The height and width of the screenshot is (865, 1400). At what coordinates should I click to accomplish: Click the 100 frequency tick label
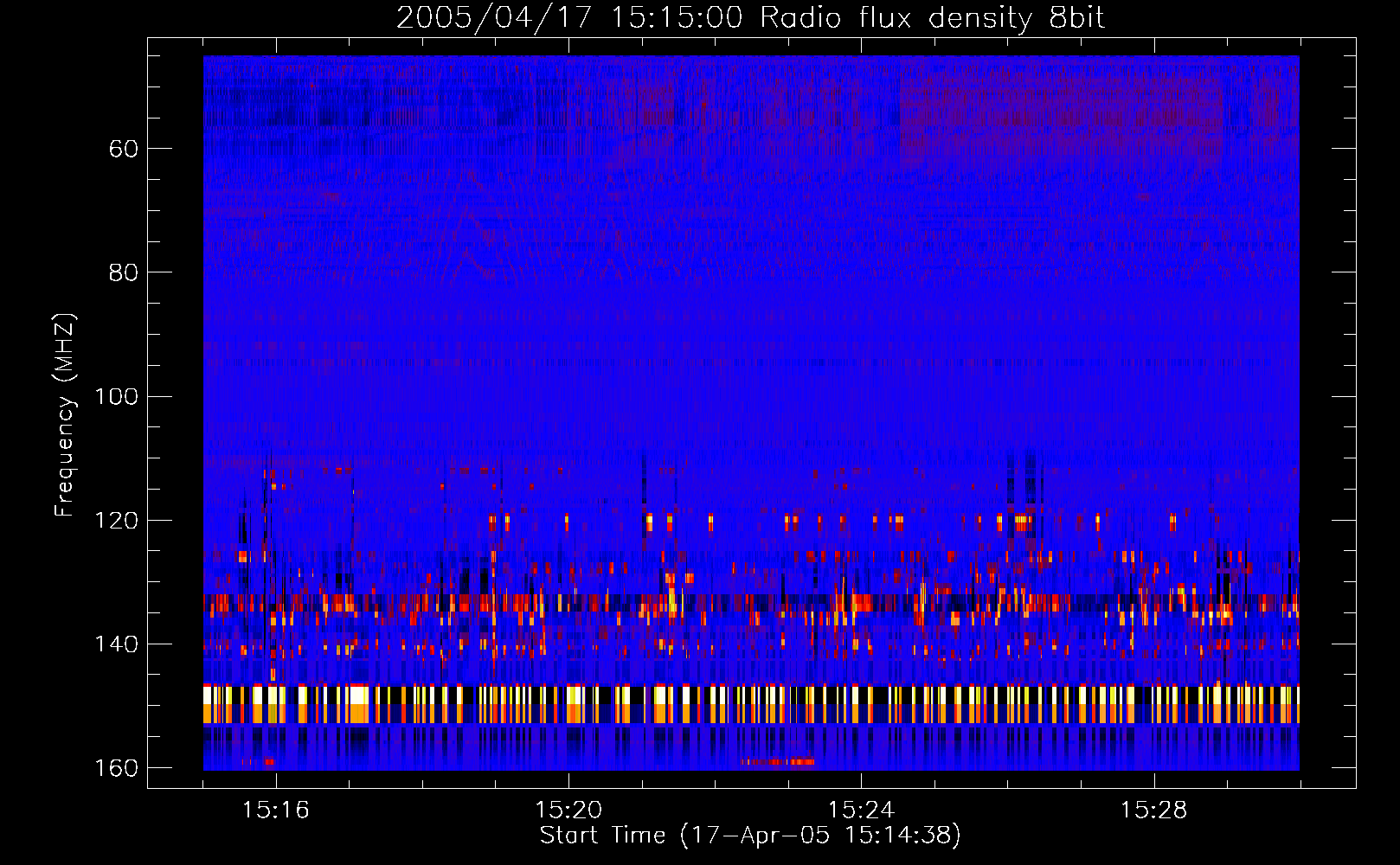[116, 396]
